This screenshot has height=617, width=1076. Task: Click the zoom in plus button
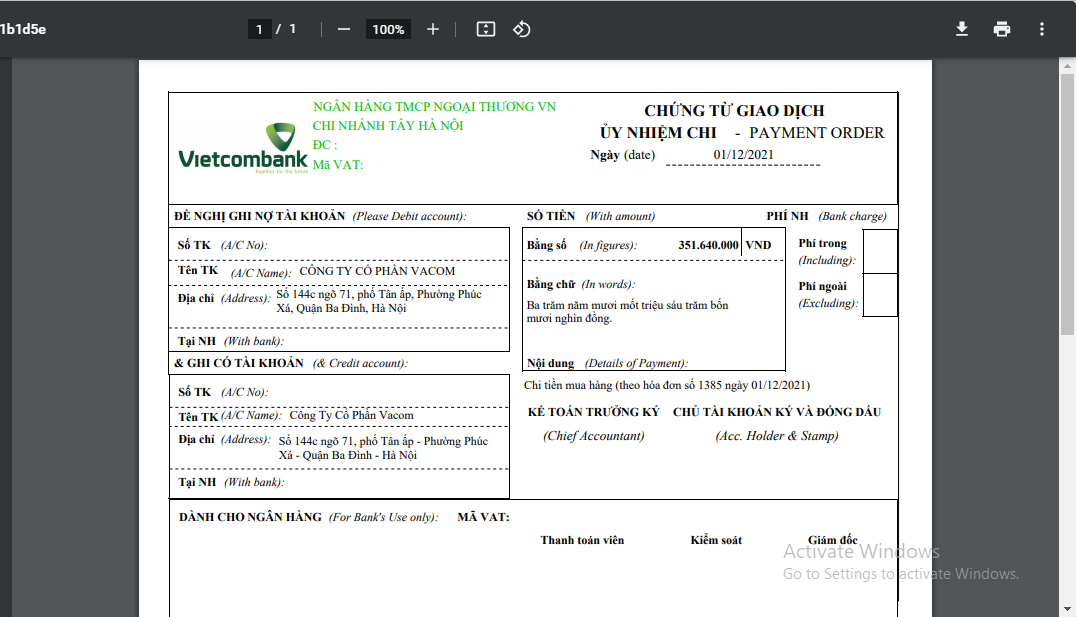433,29
